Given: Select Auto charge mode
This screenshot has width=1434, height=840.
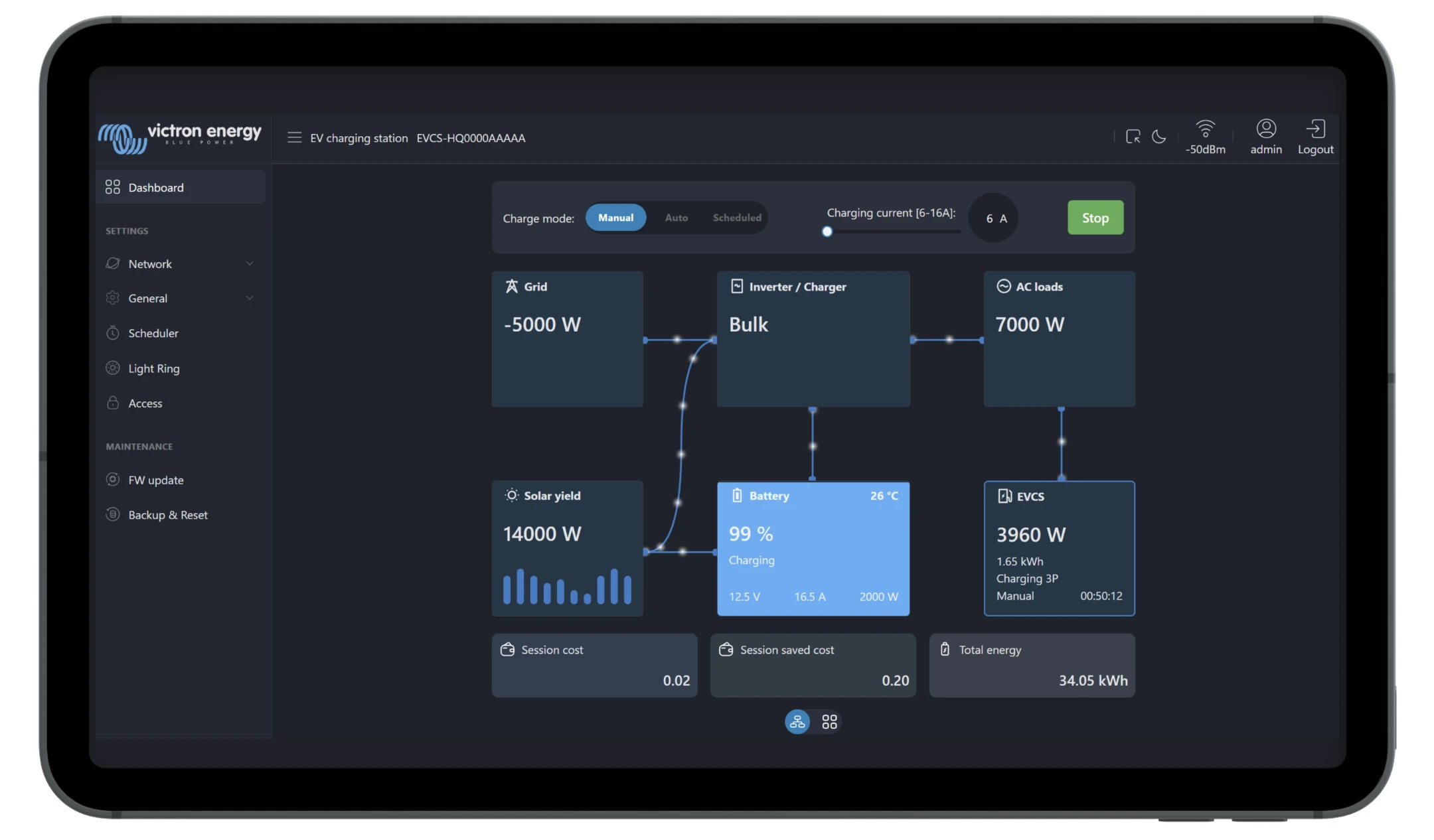Looking at the screenshot, I should click(675, 217).
